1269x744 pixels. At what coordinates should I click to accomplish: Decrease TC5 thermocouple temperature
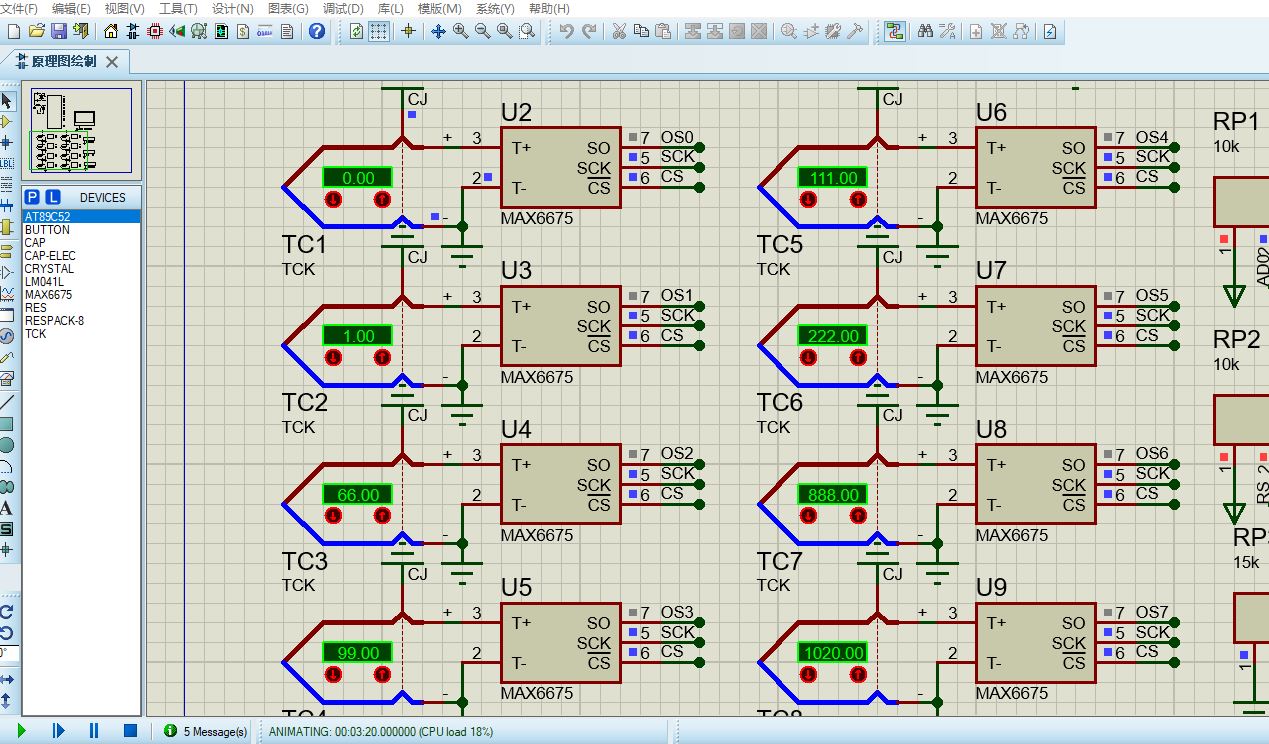click(x=809, y=200)
